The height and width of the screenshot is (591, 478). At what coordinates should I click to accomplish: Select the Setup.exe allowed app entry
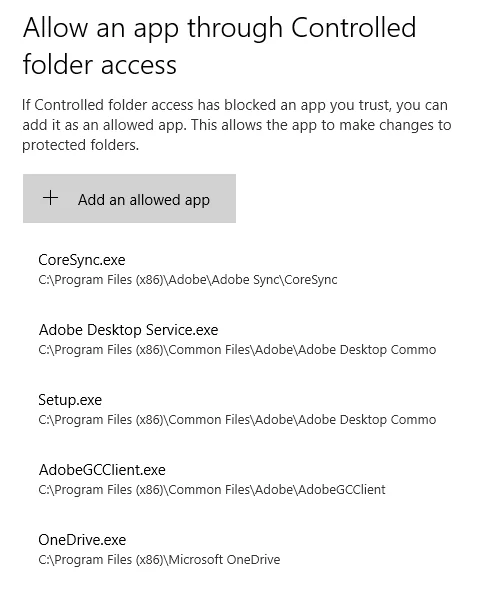(x=239, y=409)
